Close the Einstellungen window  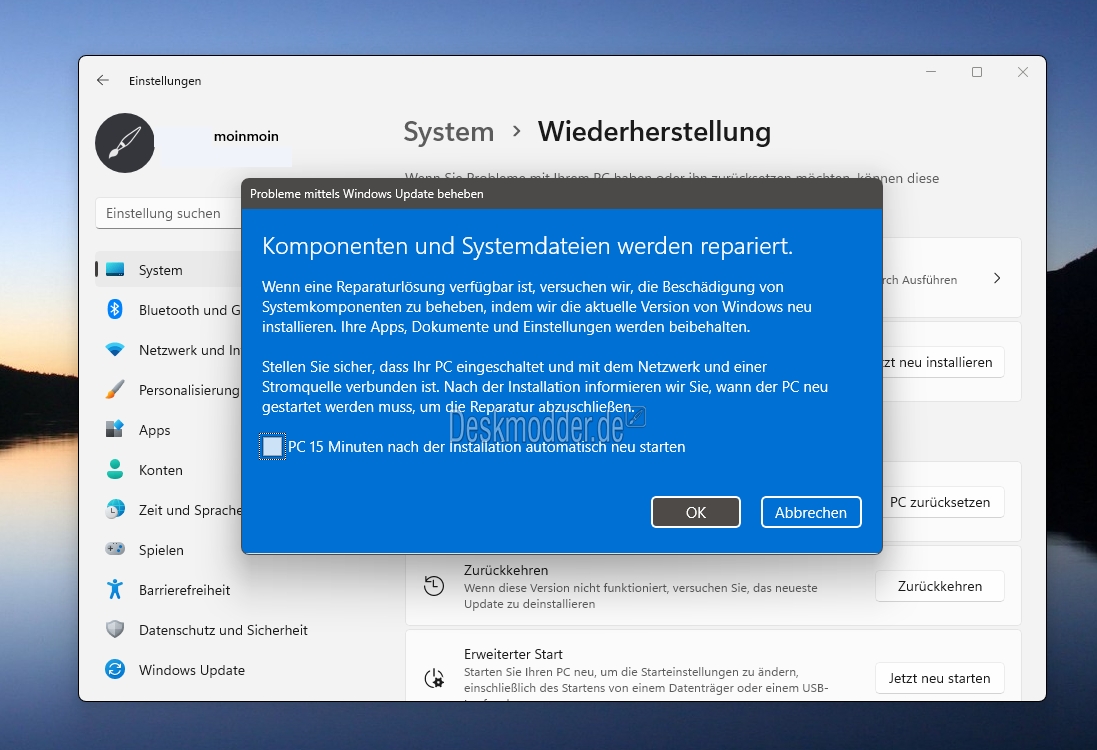(x=1023, y=72)
